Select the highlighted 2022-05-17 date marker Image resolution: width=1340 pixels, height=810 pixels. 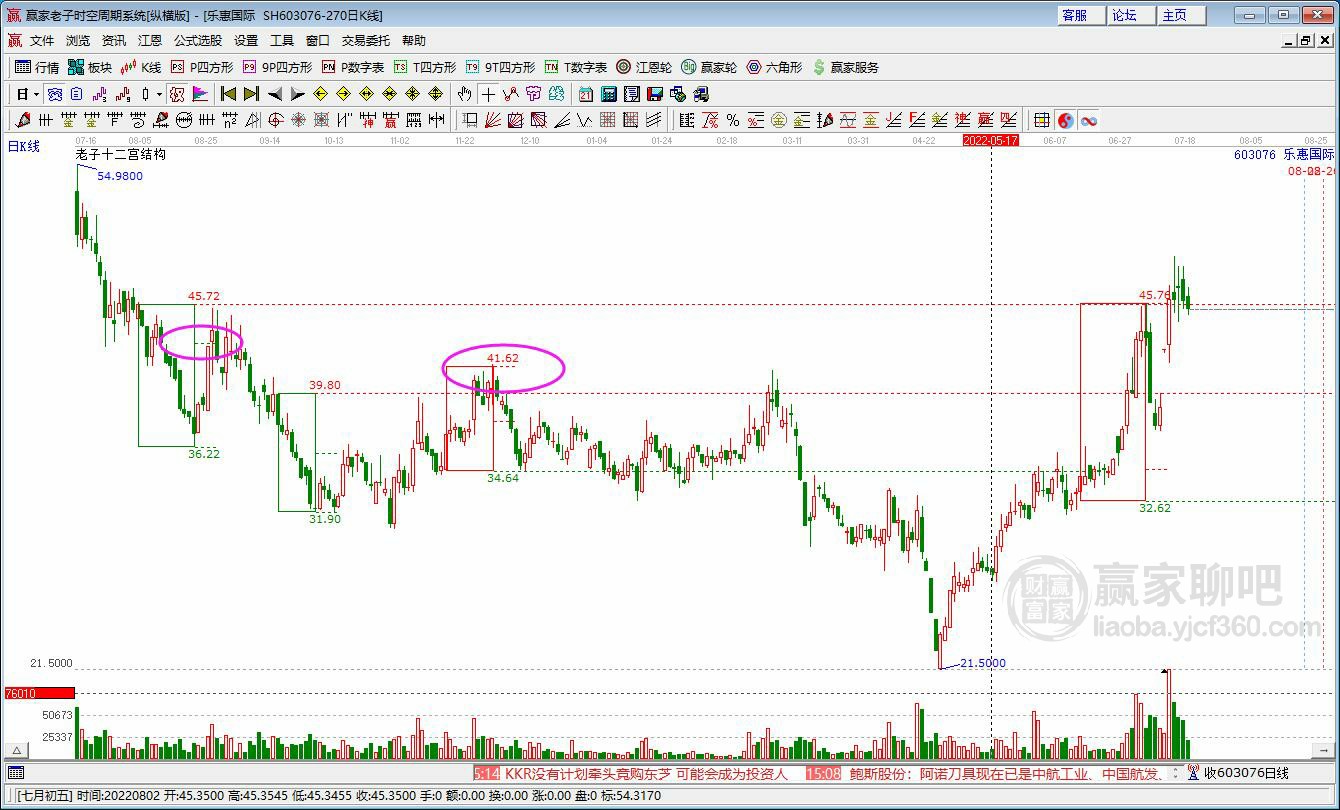(x=990, y=141)
